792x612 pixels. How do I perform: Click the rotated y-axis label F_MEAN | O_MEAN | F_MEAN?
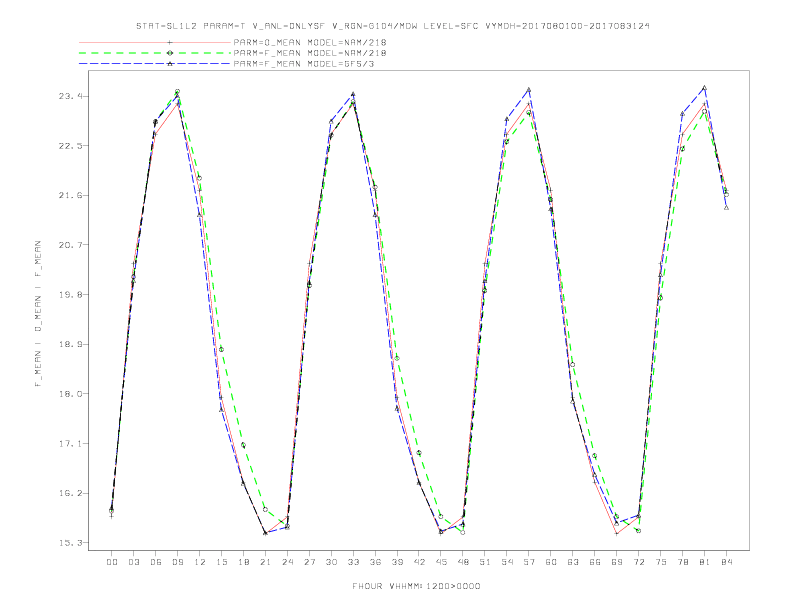pyautogui.click(x=38, y=314)
